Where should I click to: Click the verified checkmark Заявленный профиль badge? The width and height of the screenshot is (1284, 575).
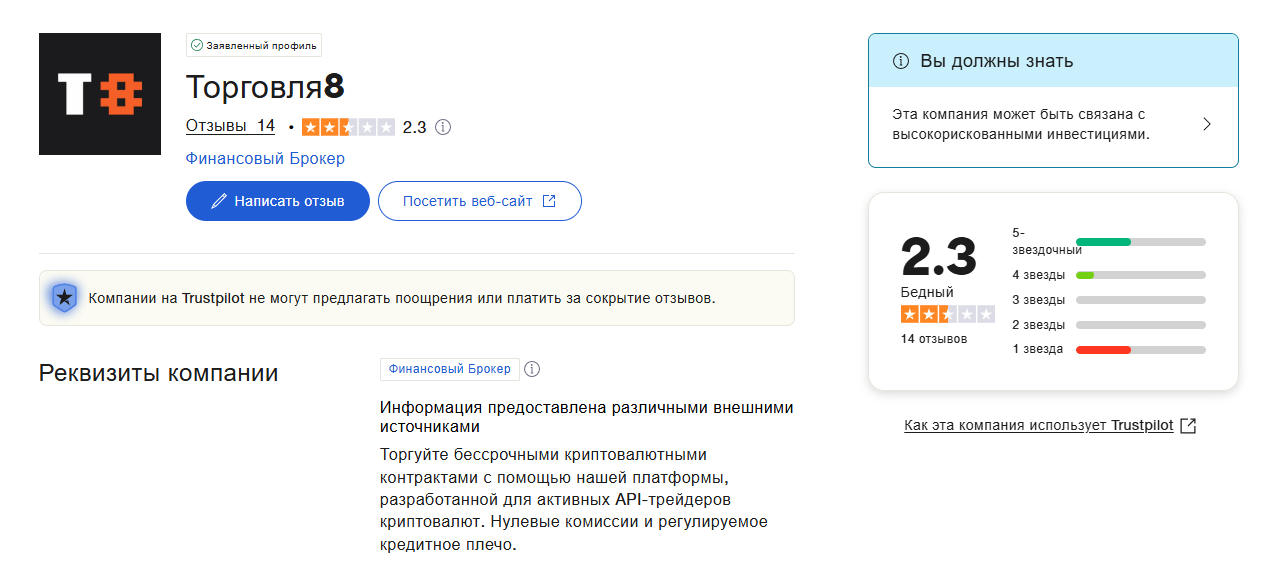click(x=254, y=45)
